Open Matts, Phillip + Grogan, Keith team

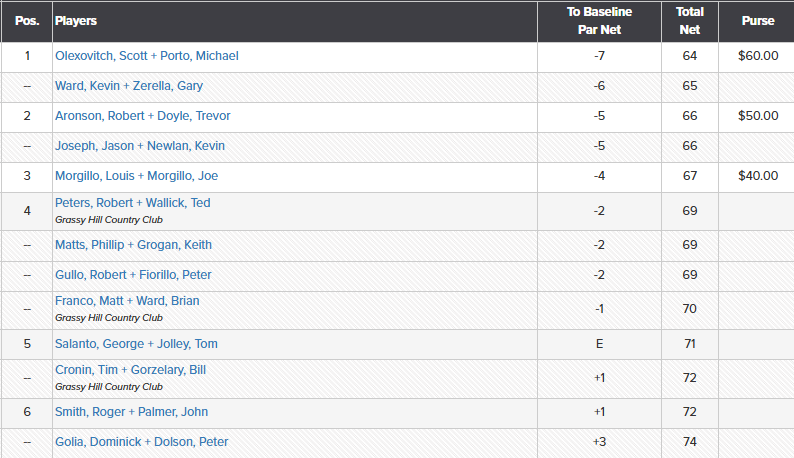[x=133, y=245]
